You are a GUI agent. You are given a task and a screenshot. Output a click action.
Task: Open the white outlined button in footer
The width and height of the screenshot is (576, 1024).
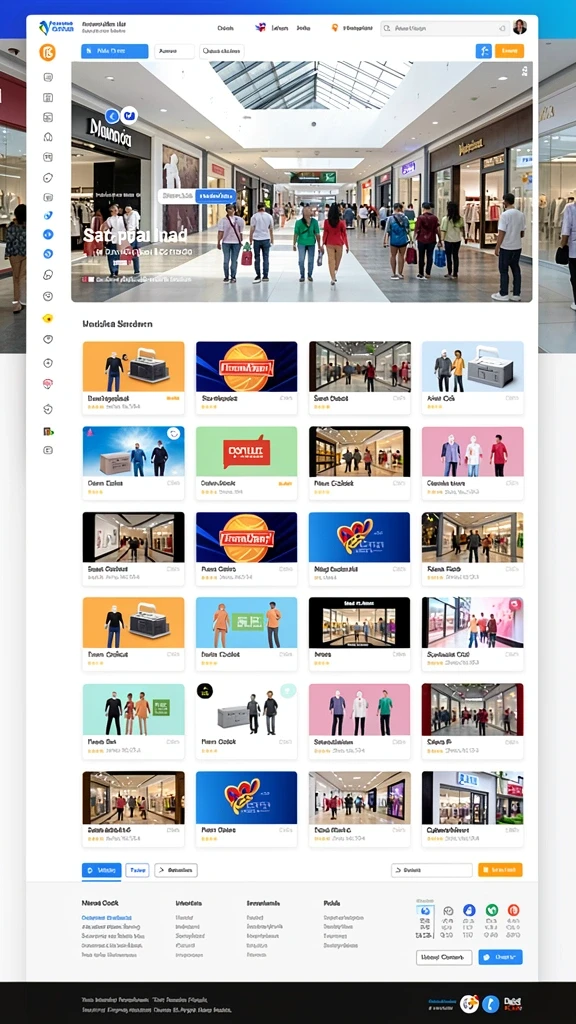click(x=444, y=957)
